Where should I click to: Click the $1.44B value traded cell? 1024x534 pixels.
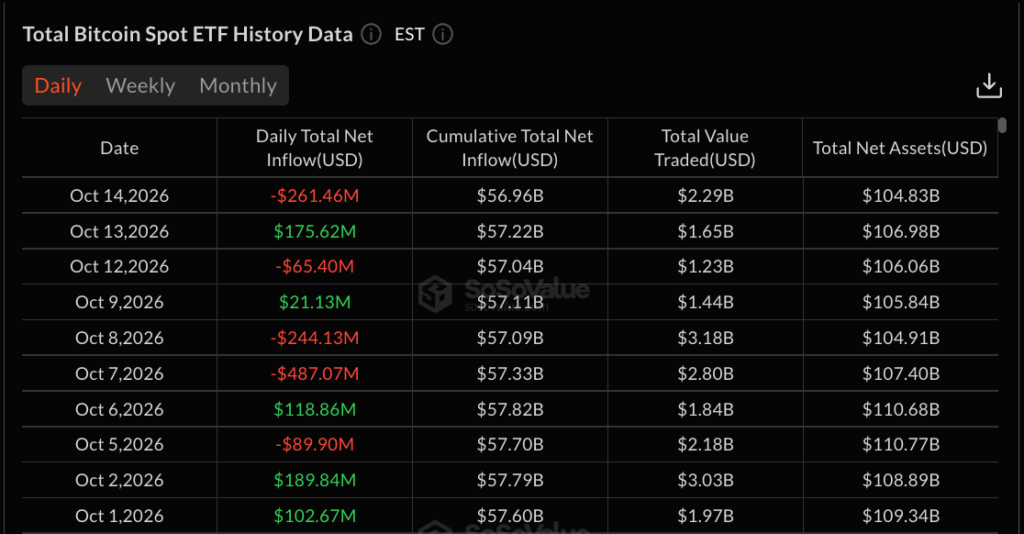[705, 302]
